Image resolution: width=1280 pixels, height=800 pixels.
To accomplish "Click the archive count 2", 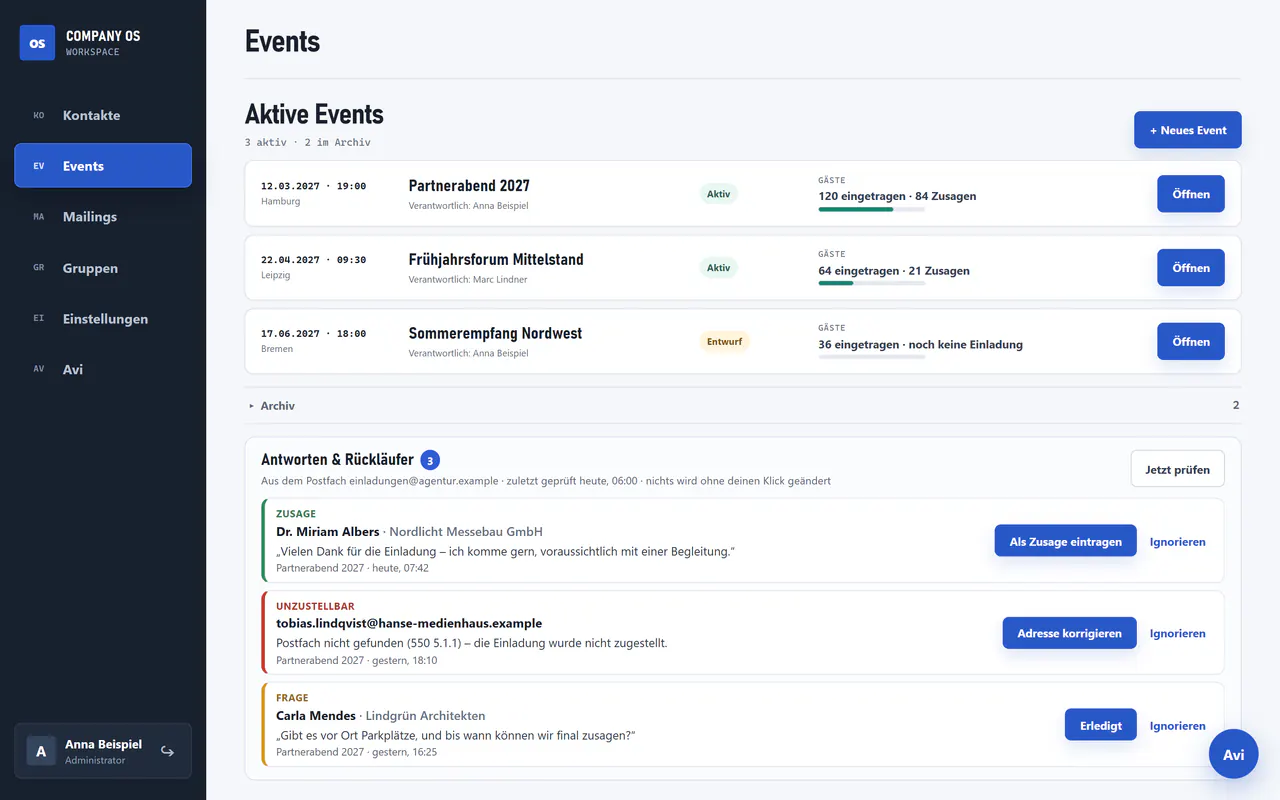I will pos(1236,406).
